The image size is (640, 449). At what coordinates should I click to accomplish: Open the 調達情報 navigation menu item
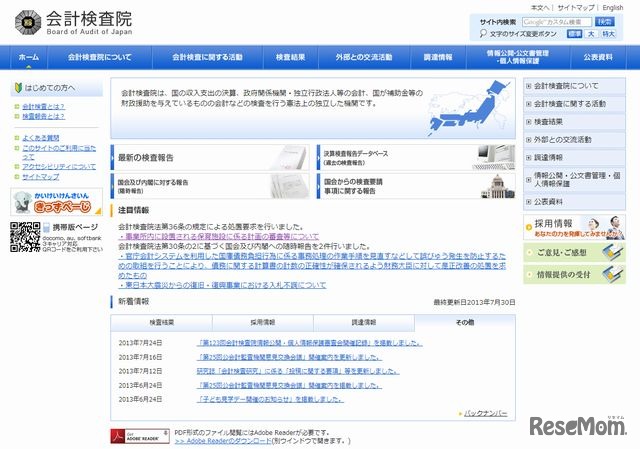point(438,57)
